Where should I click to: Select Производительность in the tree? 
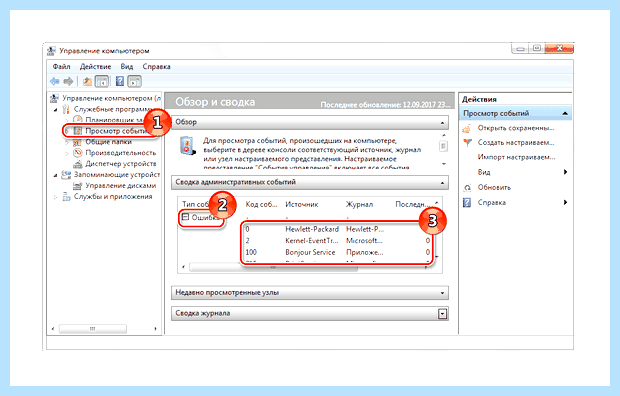click(121, 153)
